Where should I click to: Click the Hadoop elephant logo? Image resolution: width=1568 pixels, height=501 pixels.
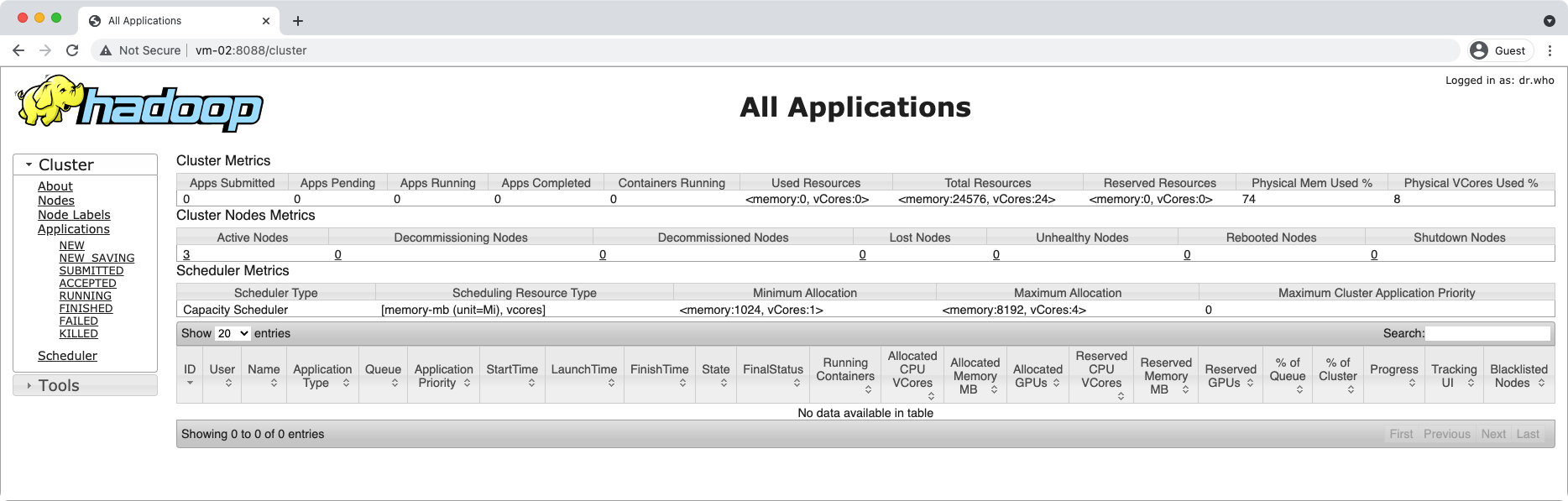(139, 104)
